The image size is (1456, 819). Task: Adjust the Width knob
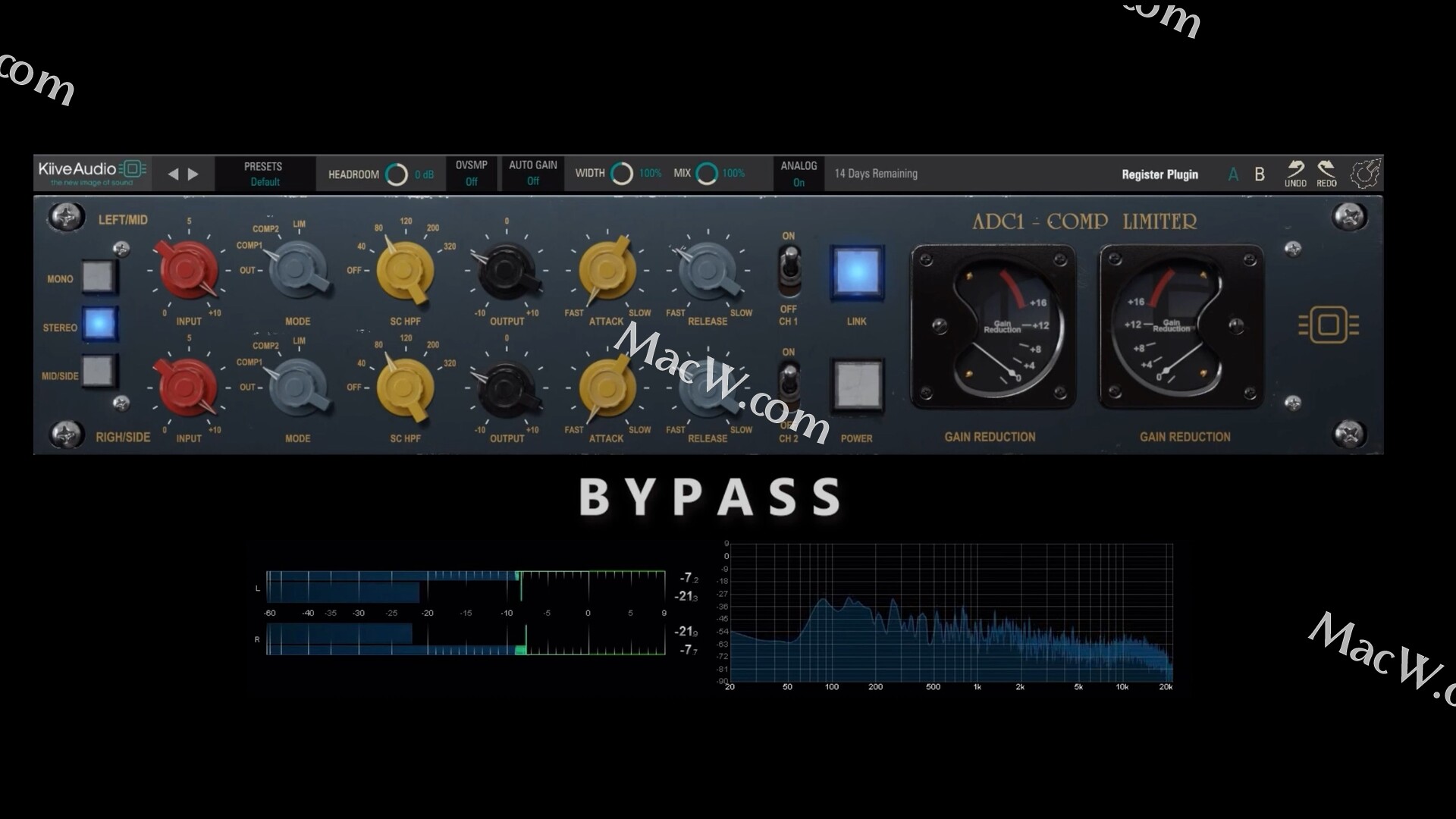click(622, 174)
